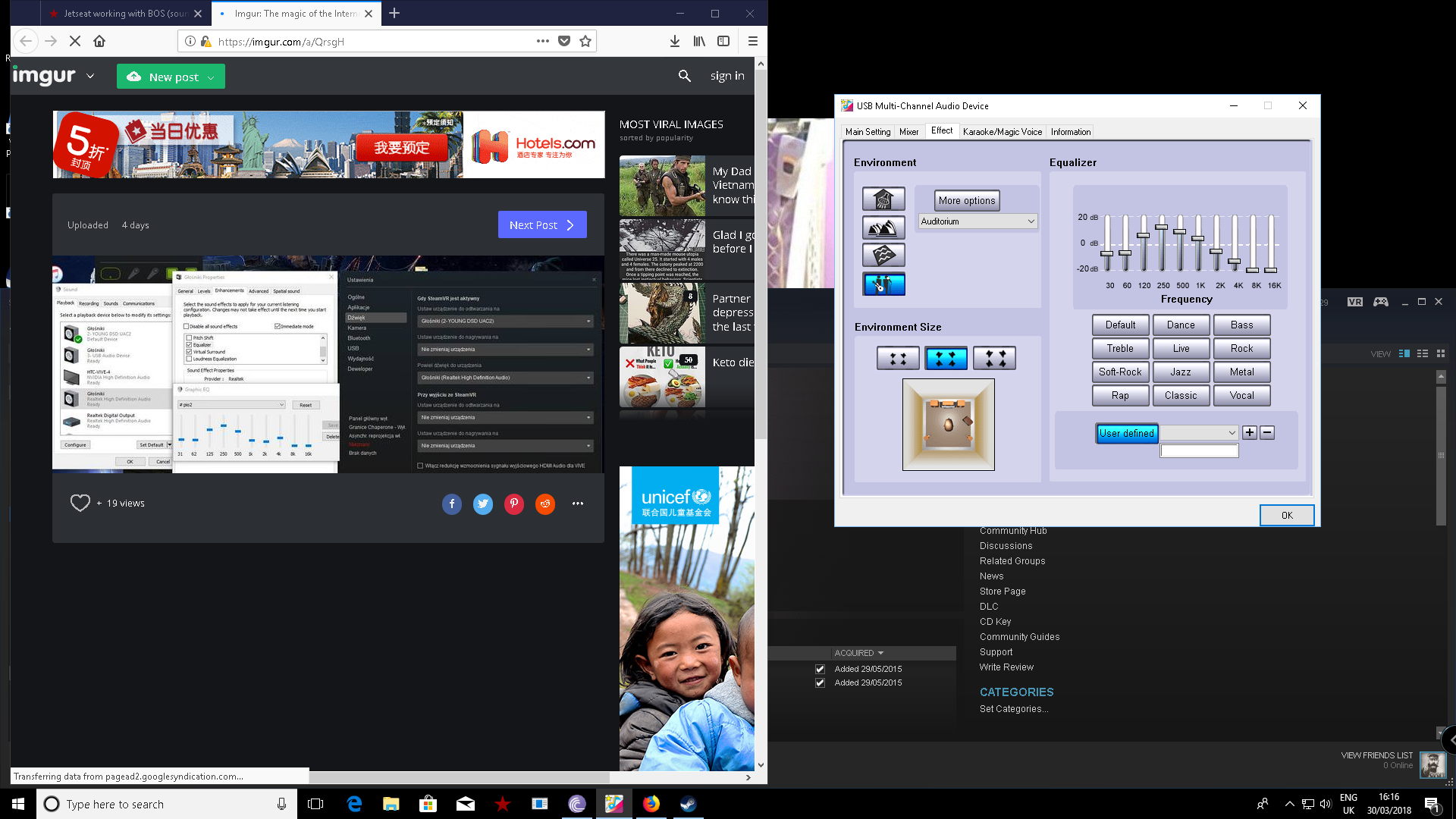The width and height of the screenshot is (1456, 819).
Task: Click the 250 Hz equalizer slider handle
Action: click(x=1162, y=227)
